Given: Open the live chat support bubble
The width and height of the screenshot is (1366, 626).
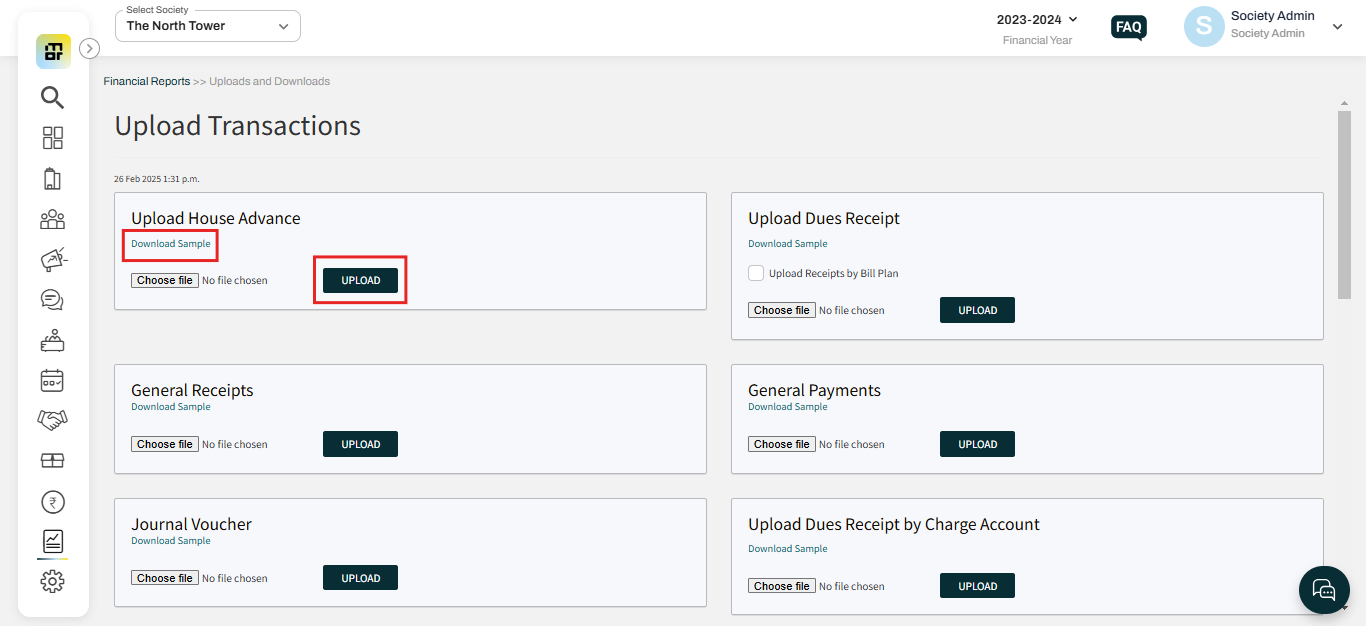Looking at the screenshot, I should coord(1324,590).
